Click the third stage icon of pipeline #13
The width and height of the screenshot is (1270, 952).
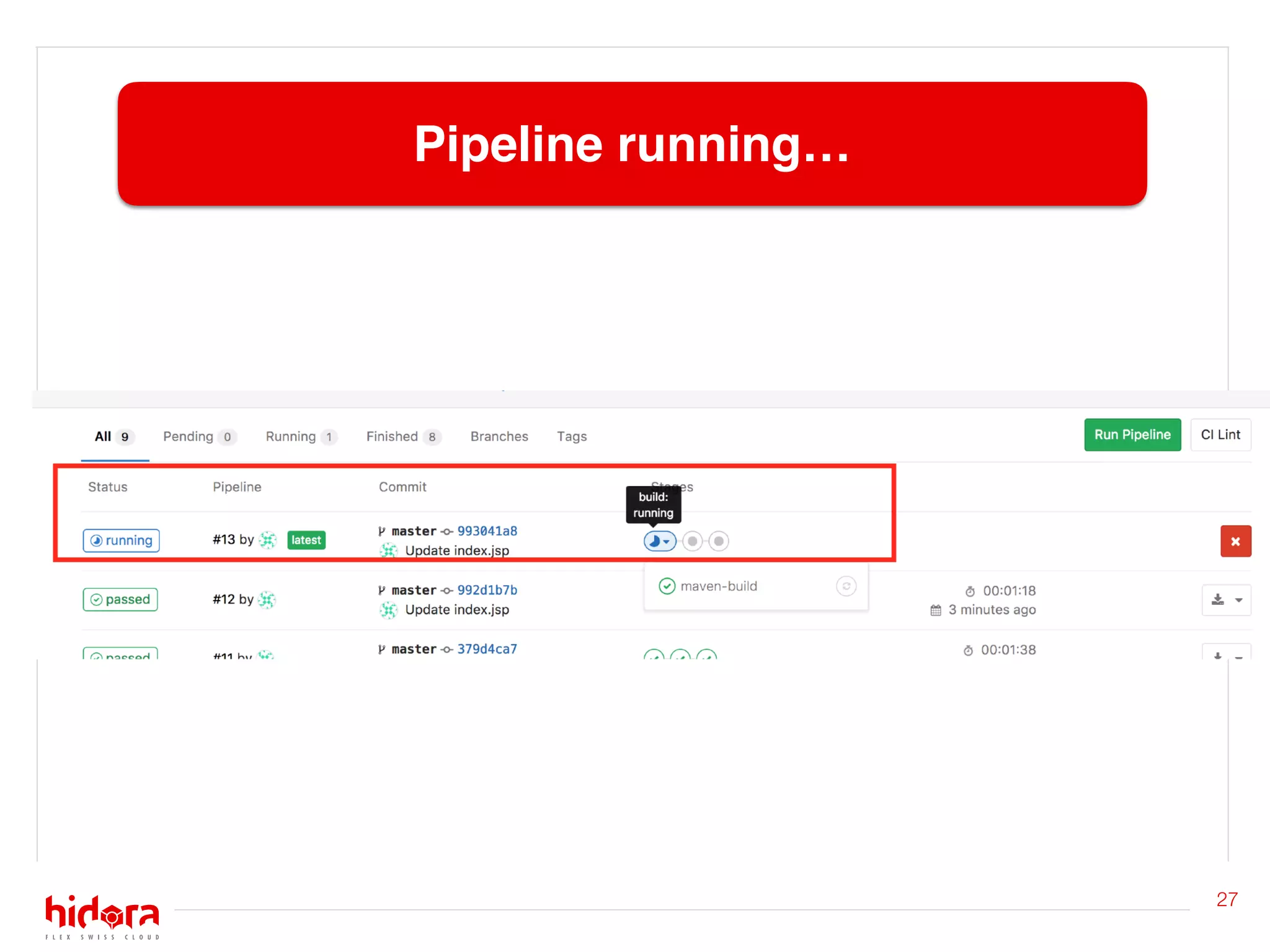pos(719,541)
